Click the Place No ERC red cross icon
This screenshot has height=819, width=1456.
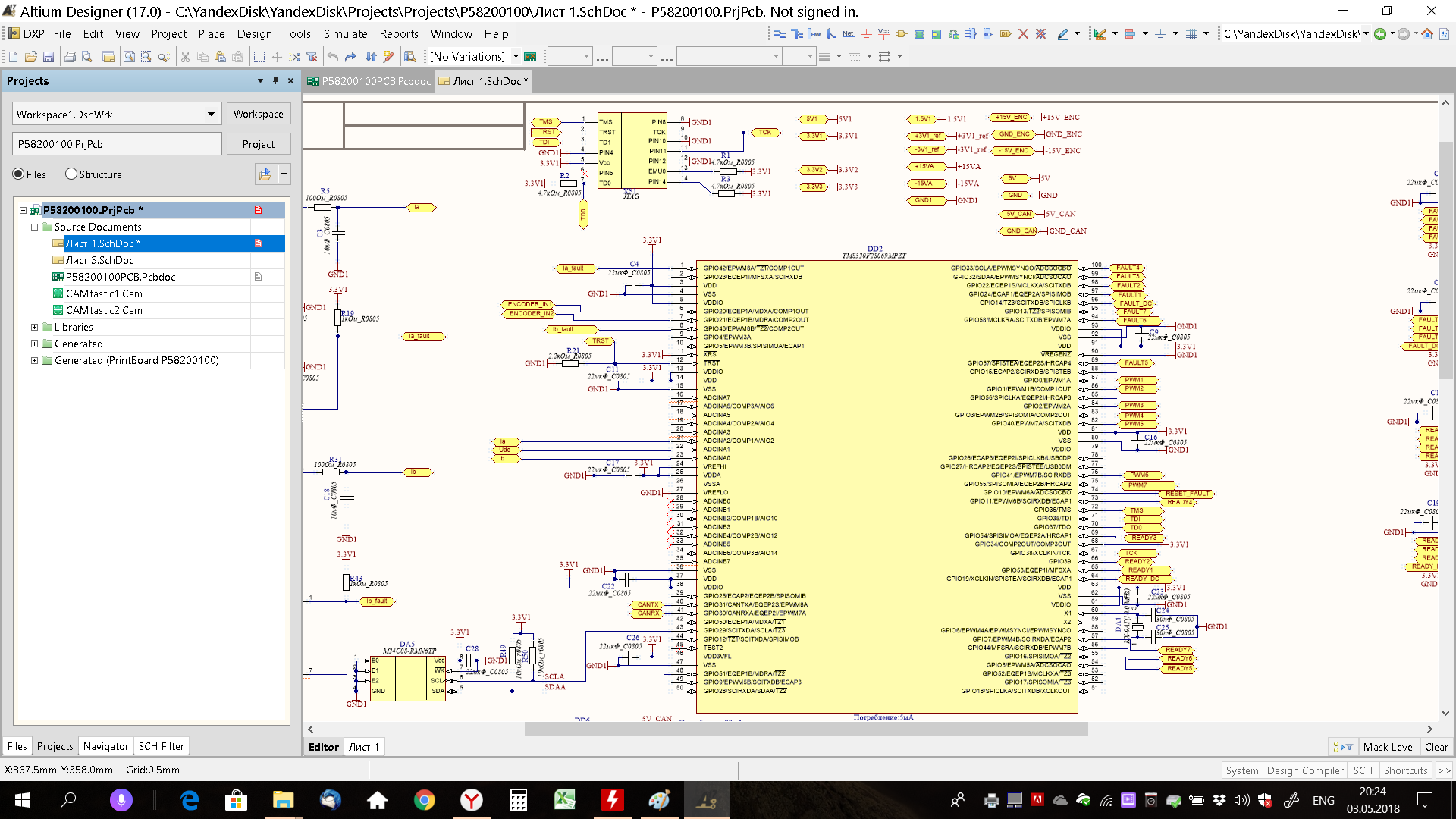[1023, 34]
